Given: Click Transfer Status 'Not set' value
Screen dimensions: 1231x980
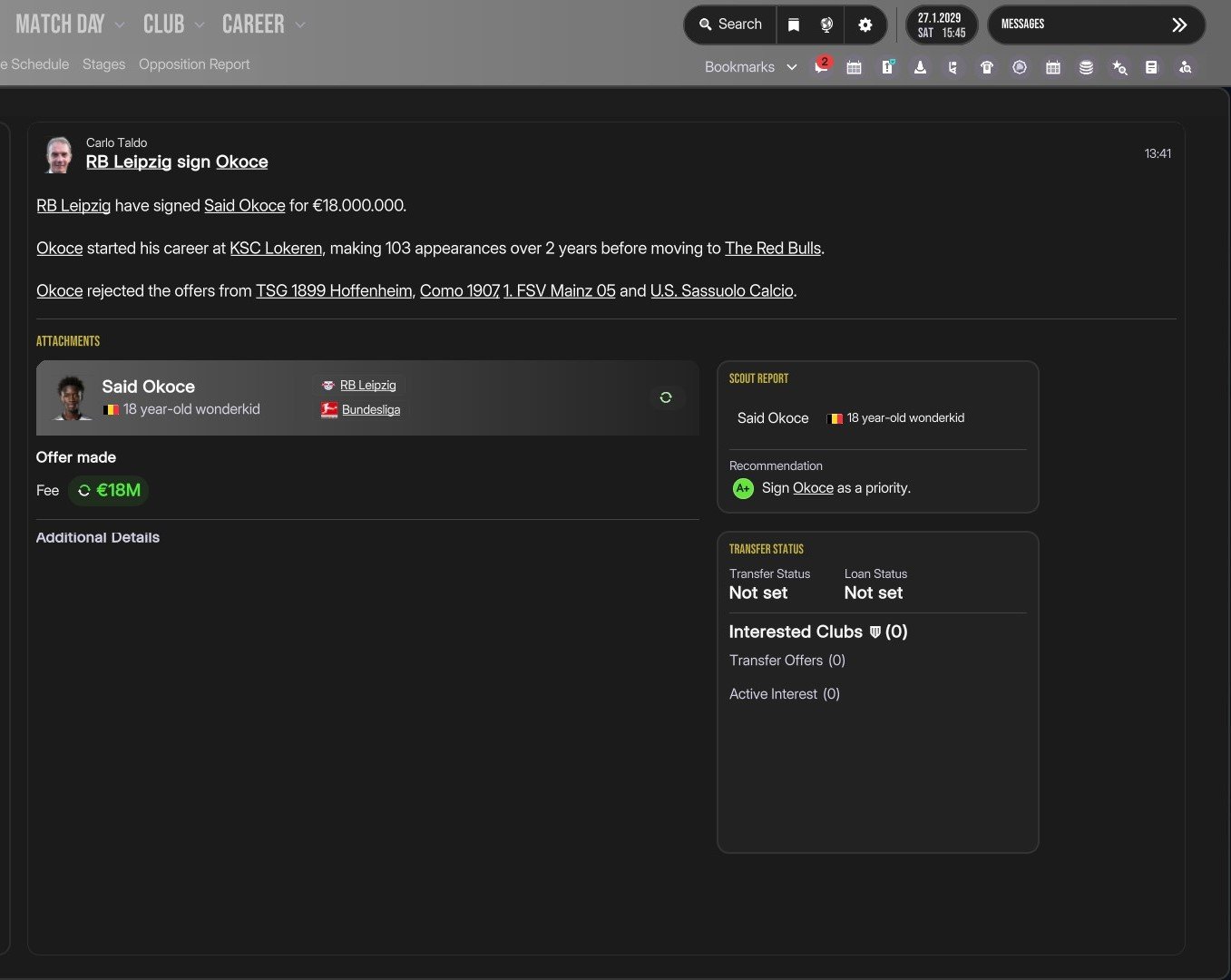Looking at the screenshot, I should tap(758, 593).
